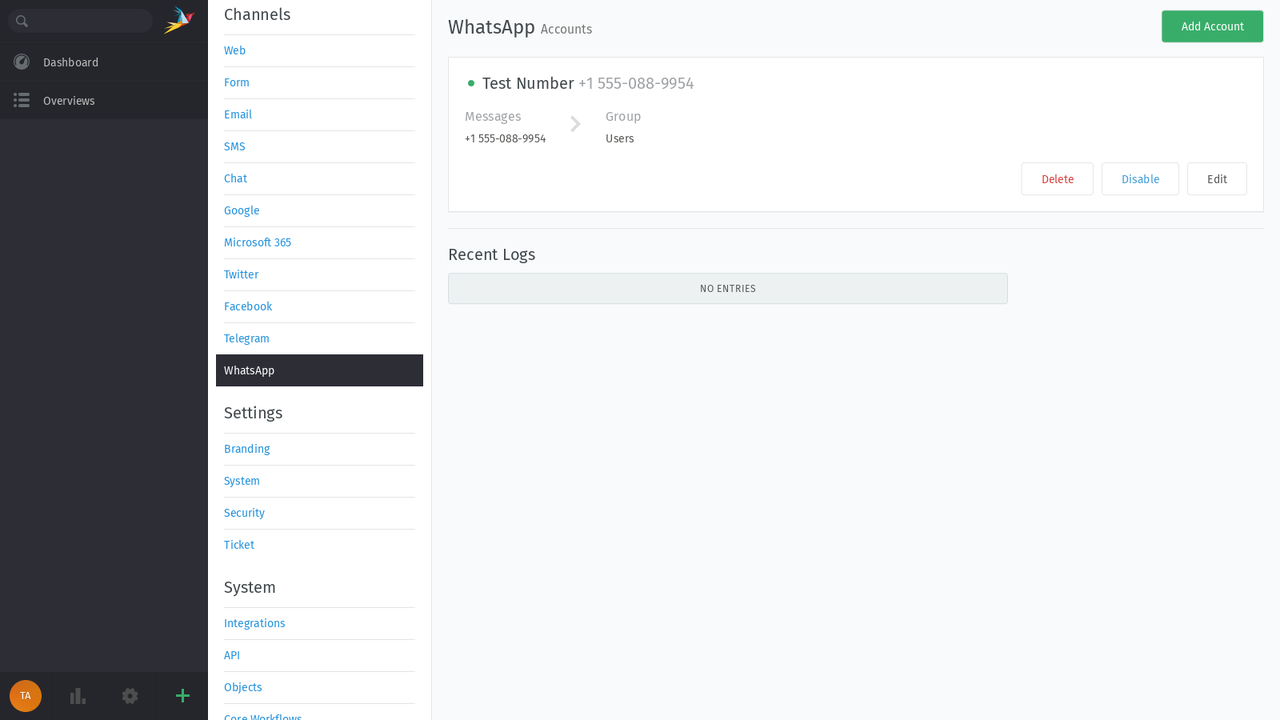This screenshot has width=1280, height=720.
Task: Open admin settings via the gear icon
Action: tap(129, 696)
